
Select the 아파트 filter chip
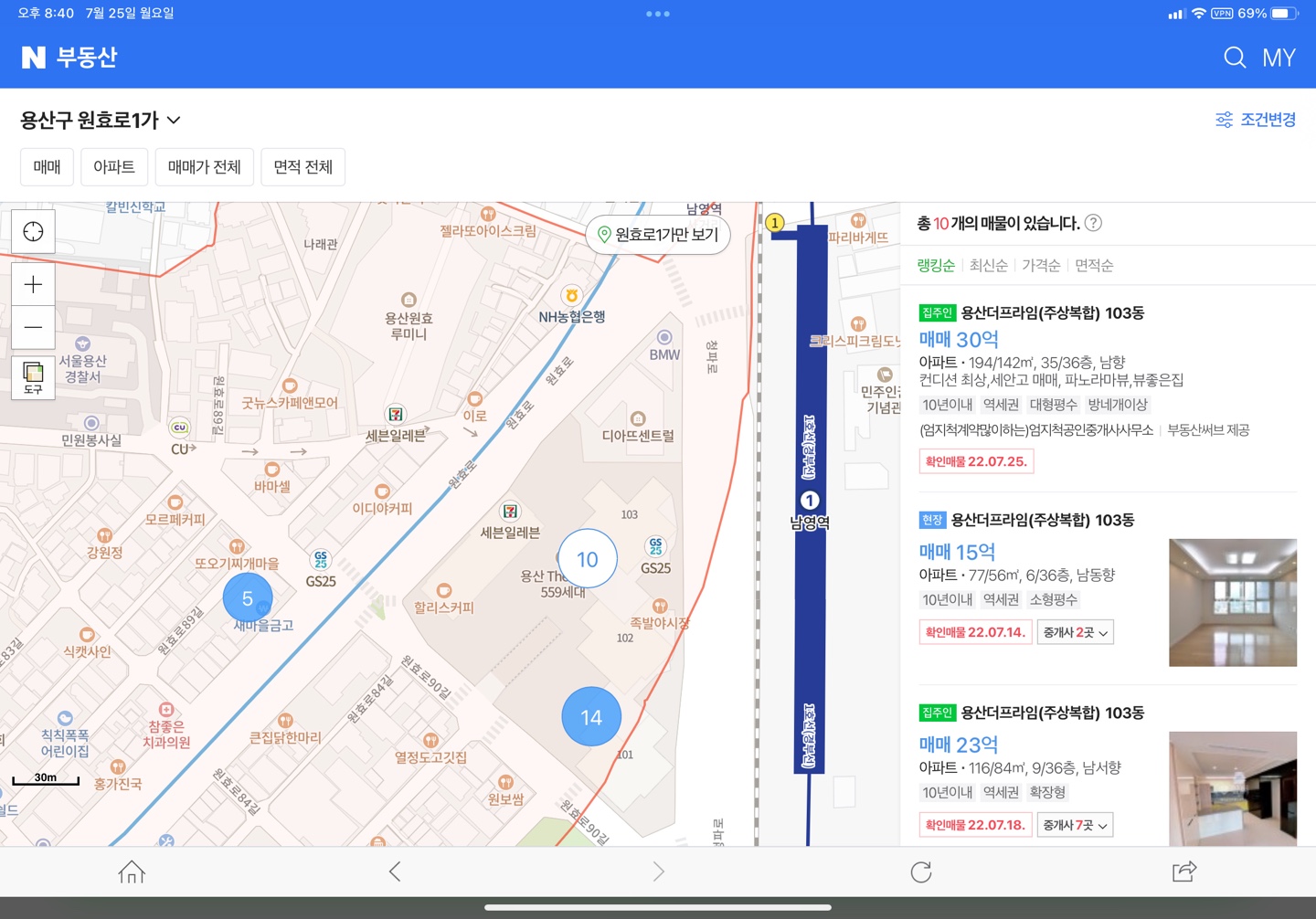(114, 167)
